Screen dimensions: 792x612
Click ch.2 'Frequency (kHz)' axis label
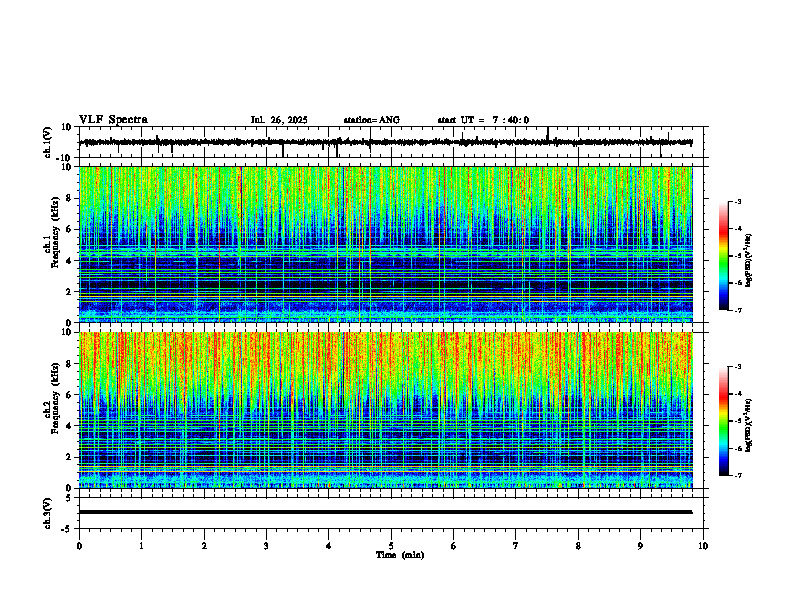point(55,398)
